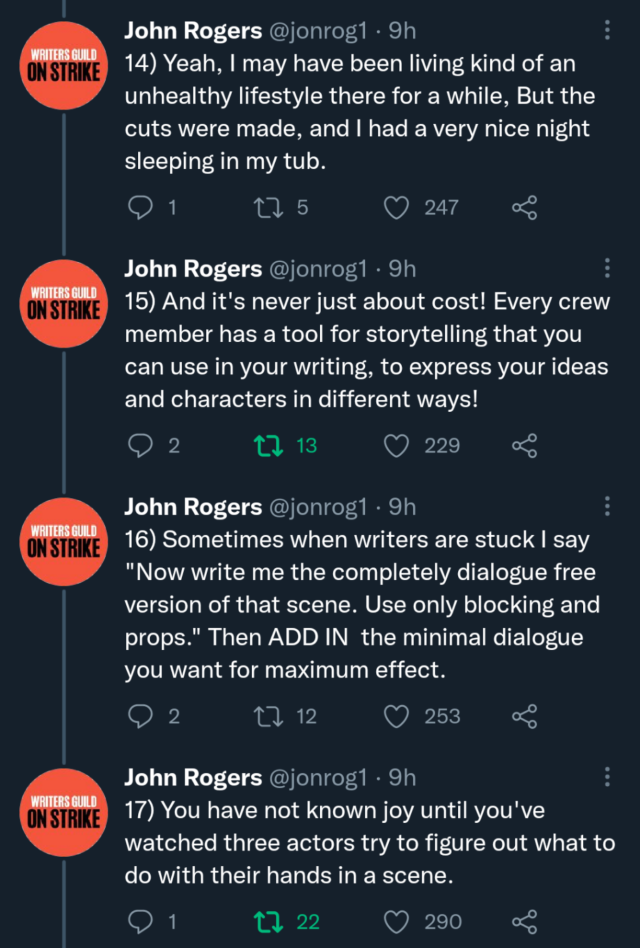
Task: Share tweet 15 about storytelling tools
Action: point(524,446)
